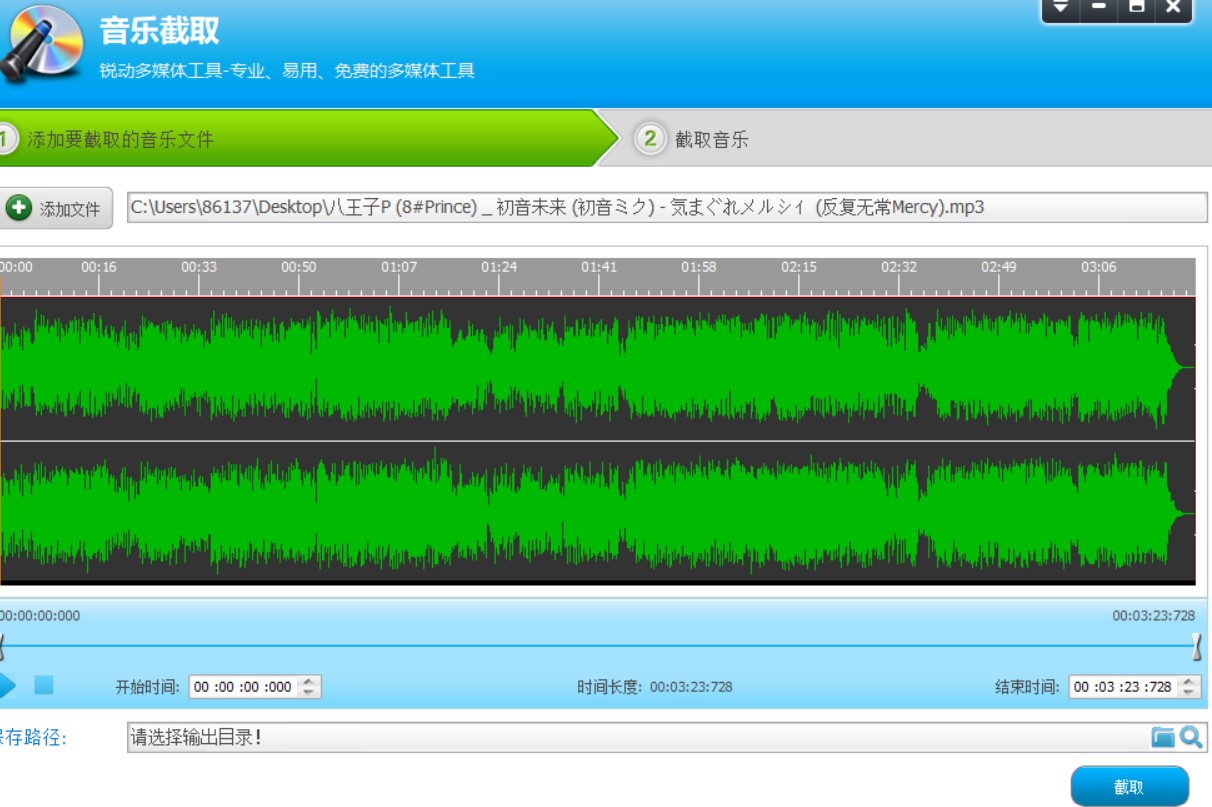This screenshot has width=1212, height=807.
Task: Click the 00:16 mark on the ruler
Action: (x=99, y=267)
